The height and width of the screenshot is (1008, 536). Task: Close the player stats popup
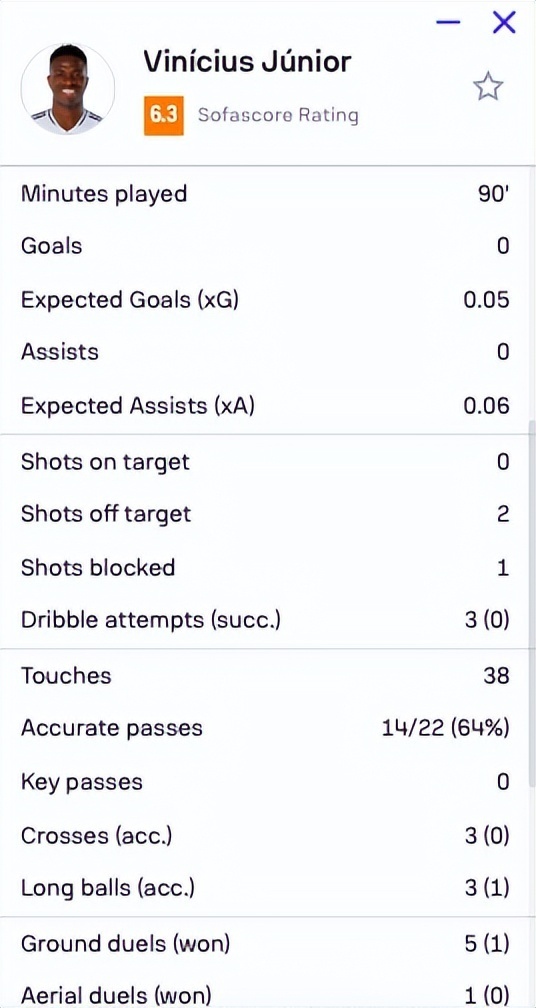(504, 22)
